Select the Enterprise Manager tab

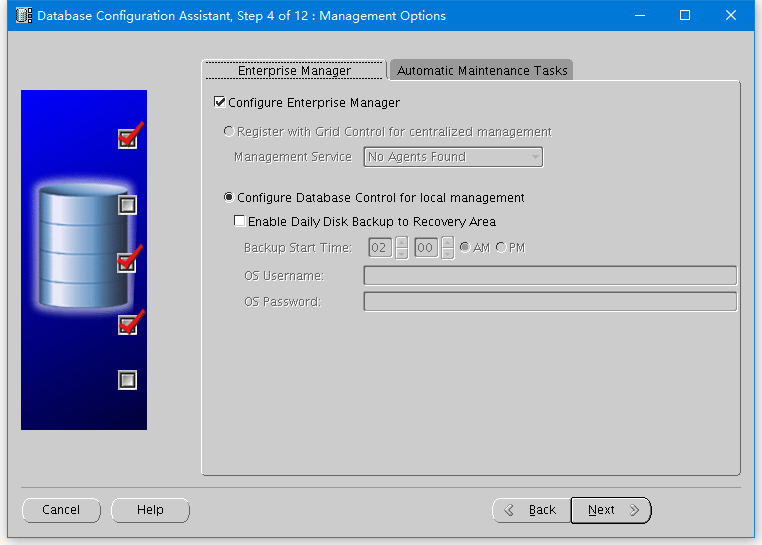point(294,70)
